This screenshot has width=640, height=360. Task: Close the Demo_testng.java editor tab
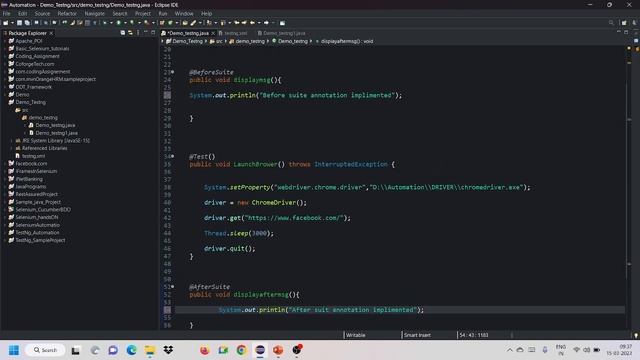tap(213, 33)
